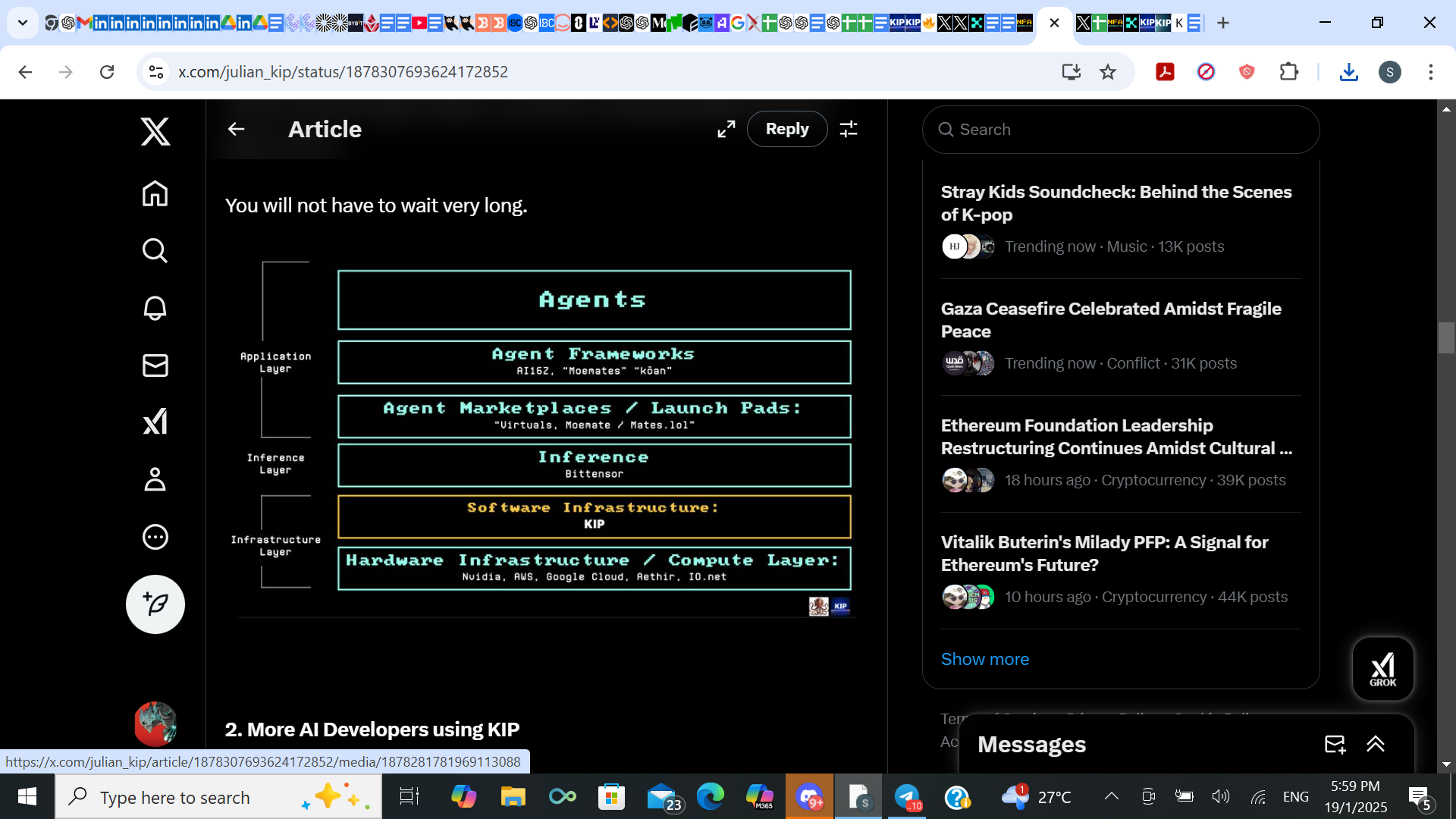Click the page vertical scrollbar thumb
1456x819 pixels.
(x=1446, y=338)
